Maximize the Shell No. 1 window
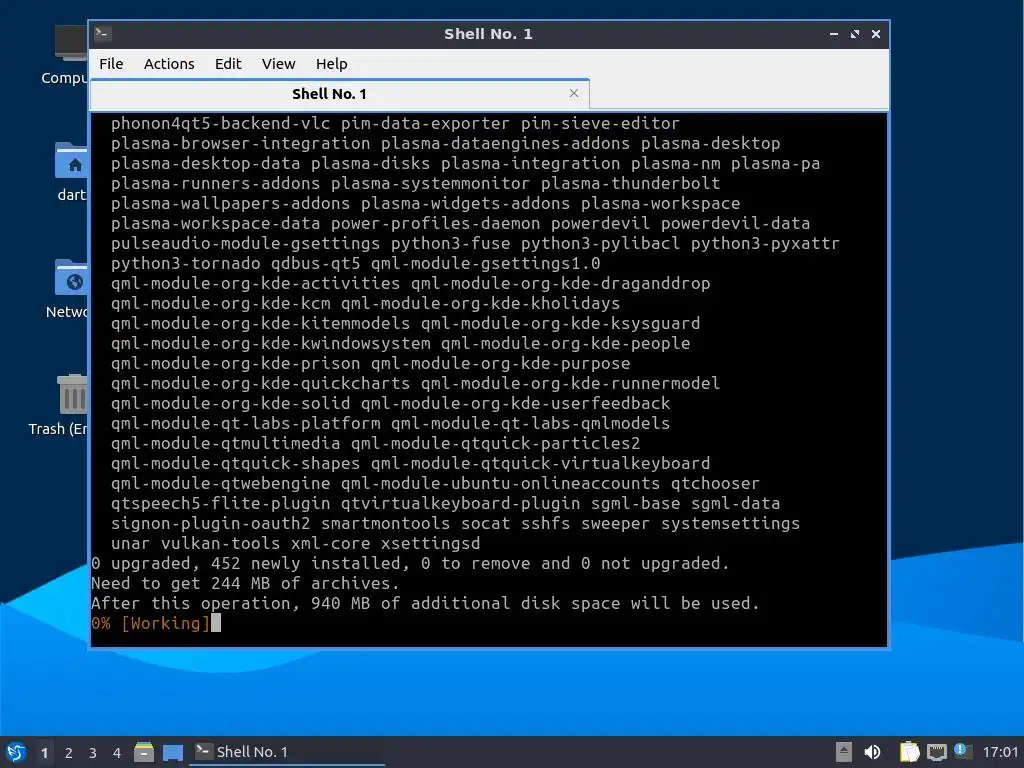Screen dimensions: 1024x768 point(855,34)
